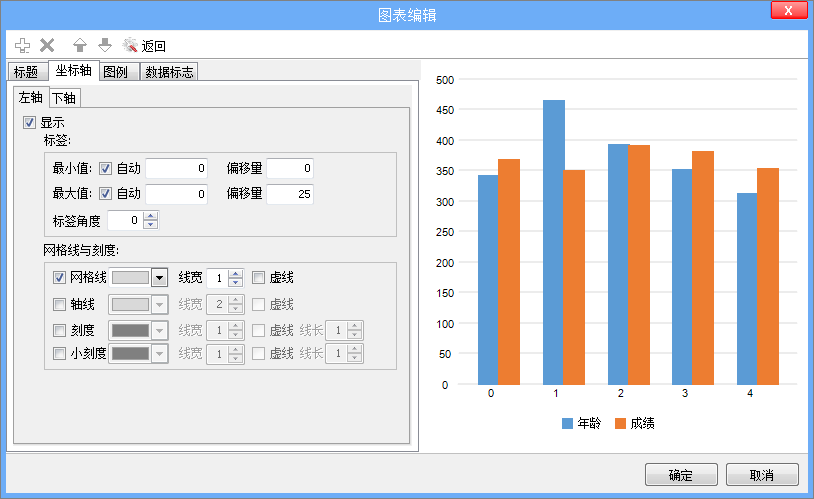Click the 虚线 checkbox in 轴线 row
Viewport: 814px width, 499px height.
point(259,304)
